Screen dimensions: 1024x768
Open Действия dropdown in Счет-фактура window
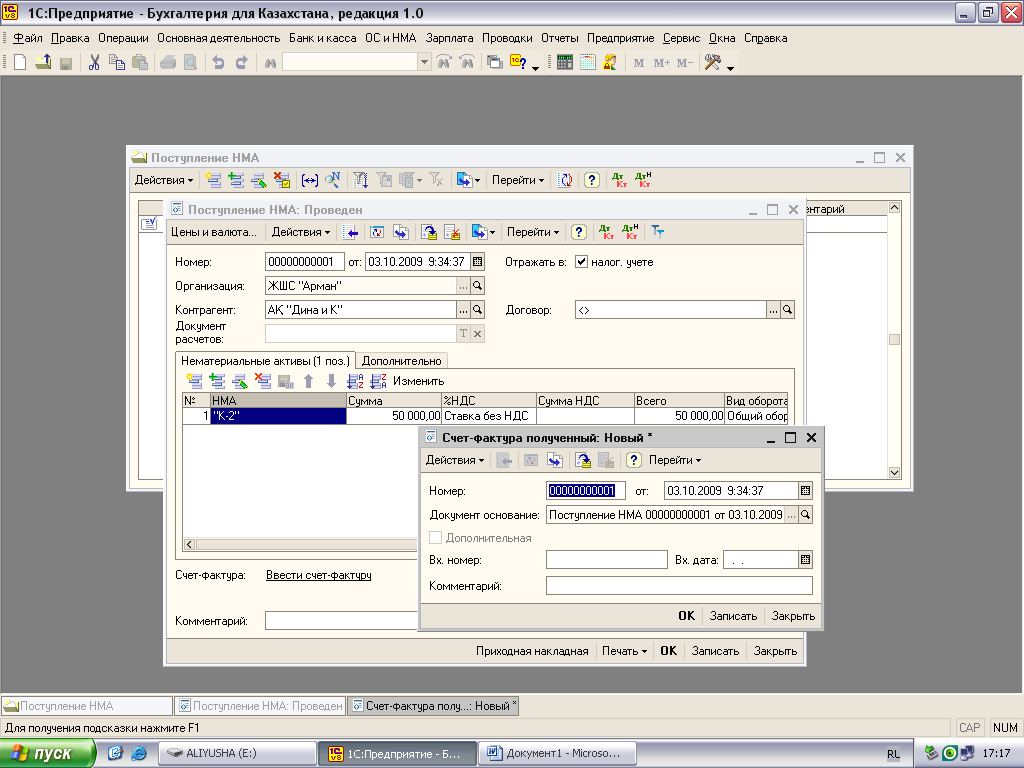pos(455,460)
